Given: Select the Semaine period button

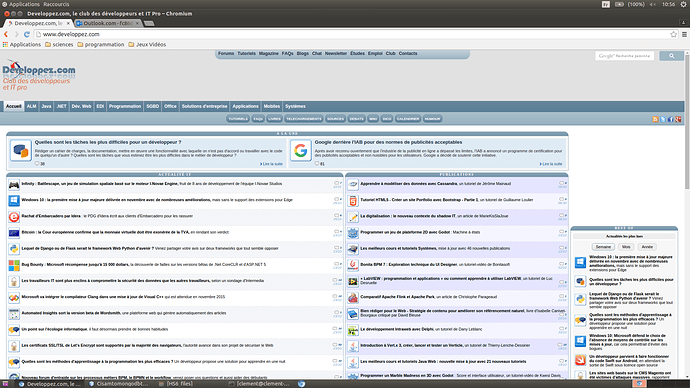Looking at the screenshot, I should tap(603, 247).
